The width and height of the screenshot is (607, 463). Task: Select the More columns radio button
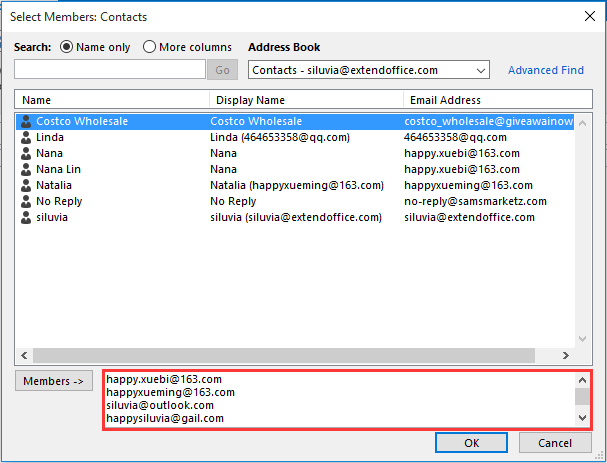150,47
